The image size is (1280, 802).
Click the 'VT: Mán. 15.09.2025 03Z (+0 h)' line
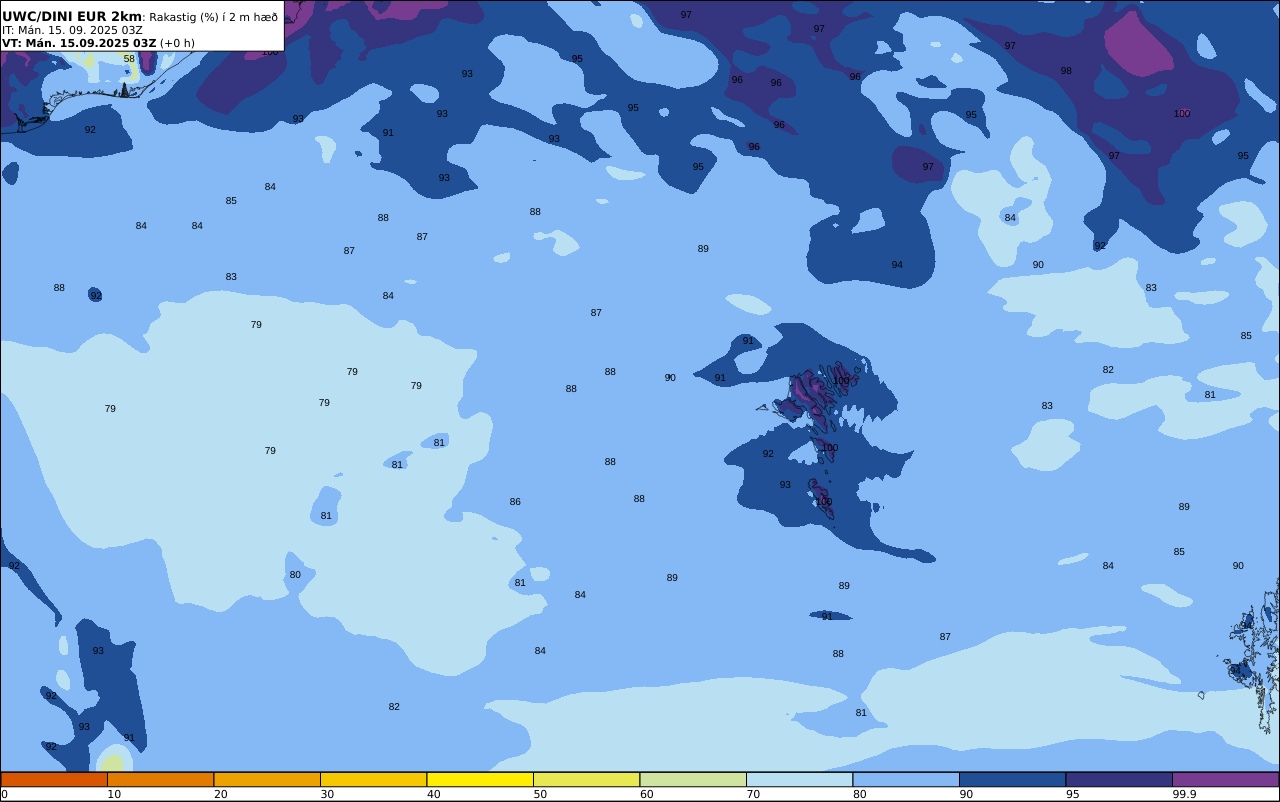(98, 43)
